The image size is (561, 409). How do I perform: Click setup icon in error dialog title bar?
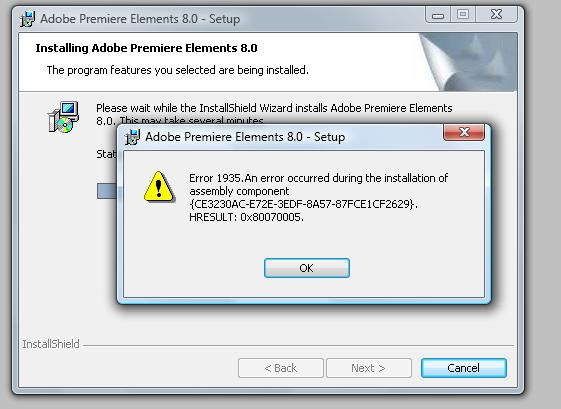pyautogui.click(x=132, y=137)
